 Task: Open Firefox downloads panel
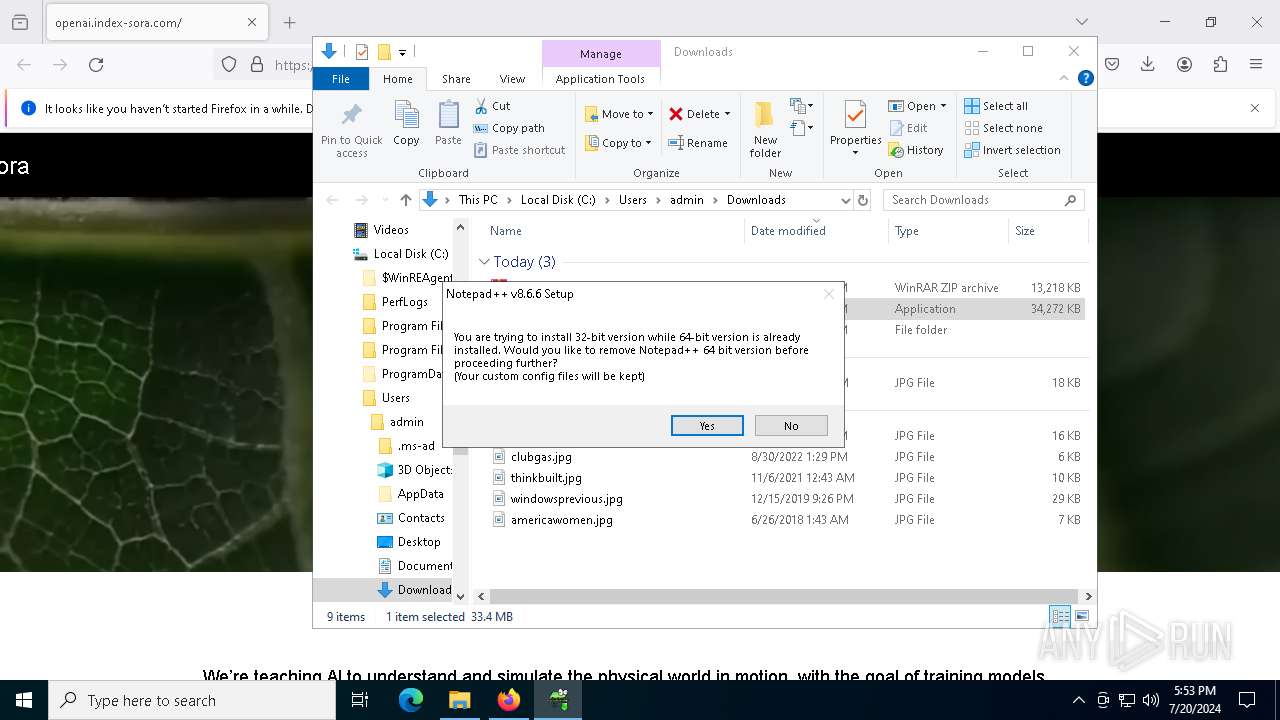click(1148, 65)
